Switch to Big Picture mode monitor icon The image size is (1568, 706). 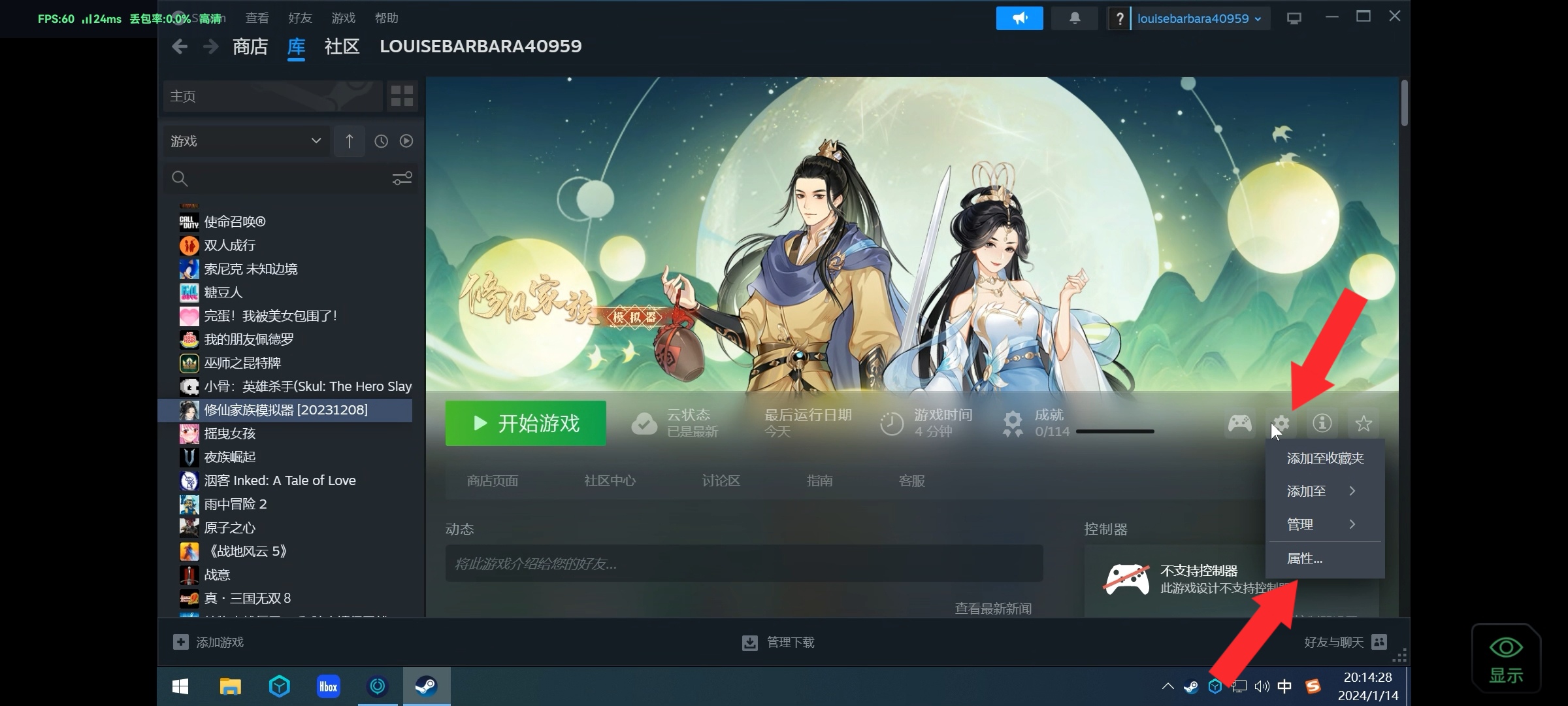pyautogui.click(x=1294, y=18)
